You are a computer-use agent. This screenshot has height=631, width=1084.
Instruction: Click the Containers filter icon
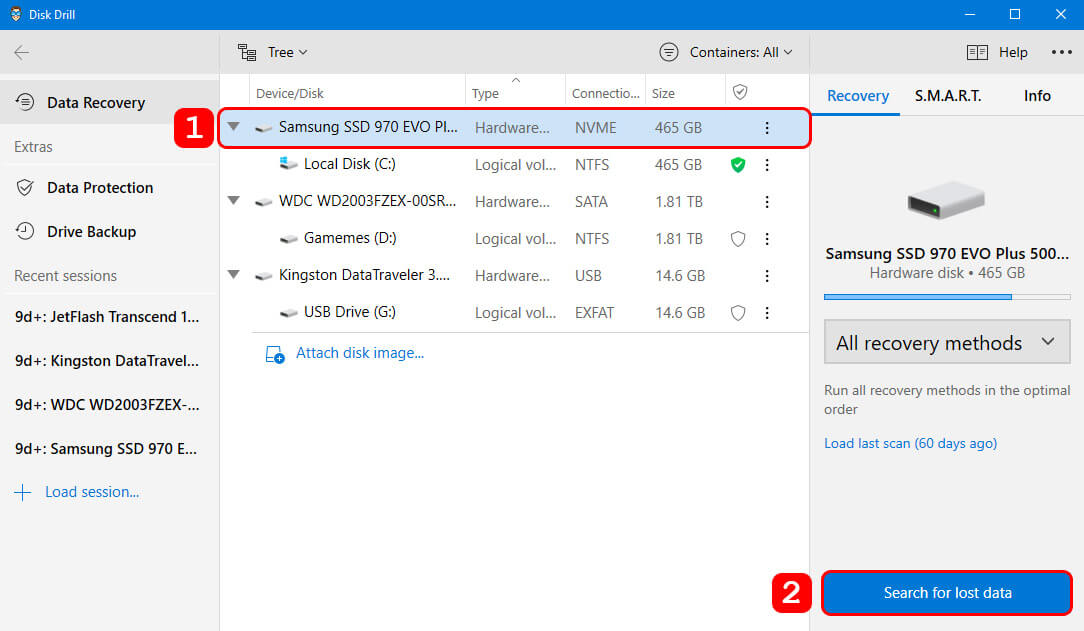pos(669,52)
